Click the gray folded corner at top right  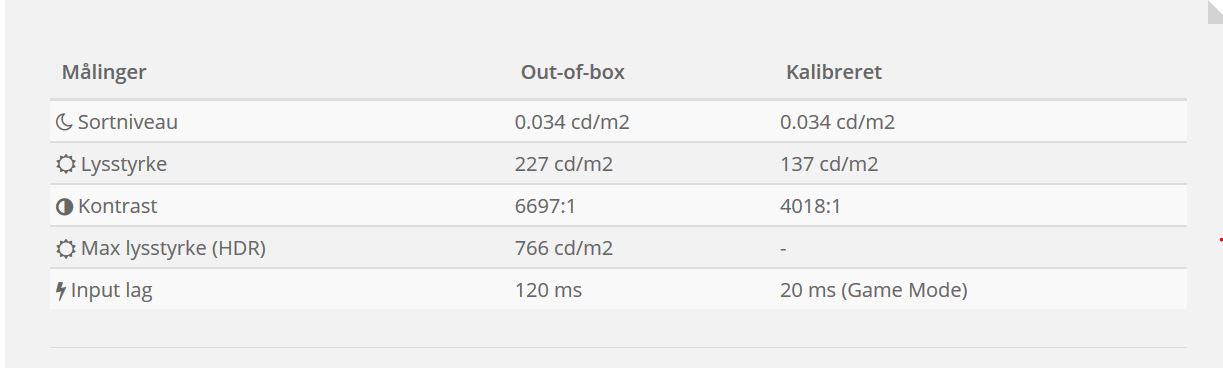click(x=1215, y=8)
